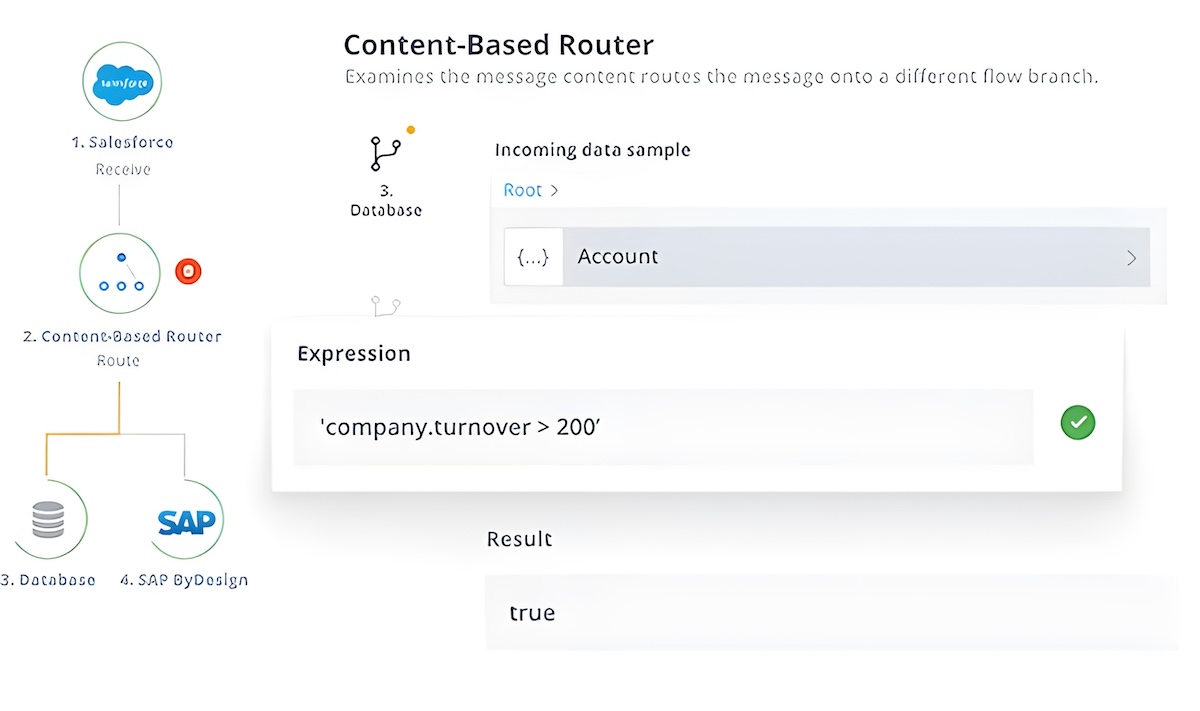Screen dimensions: 1200x711
Task: Click the green expression valid checkmark
Action: [x=1078, y=423]
